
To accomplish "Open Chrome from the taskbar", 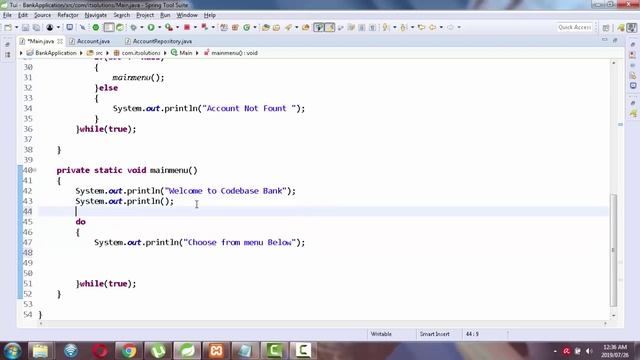I will [x=129, y=351].
